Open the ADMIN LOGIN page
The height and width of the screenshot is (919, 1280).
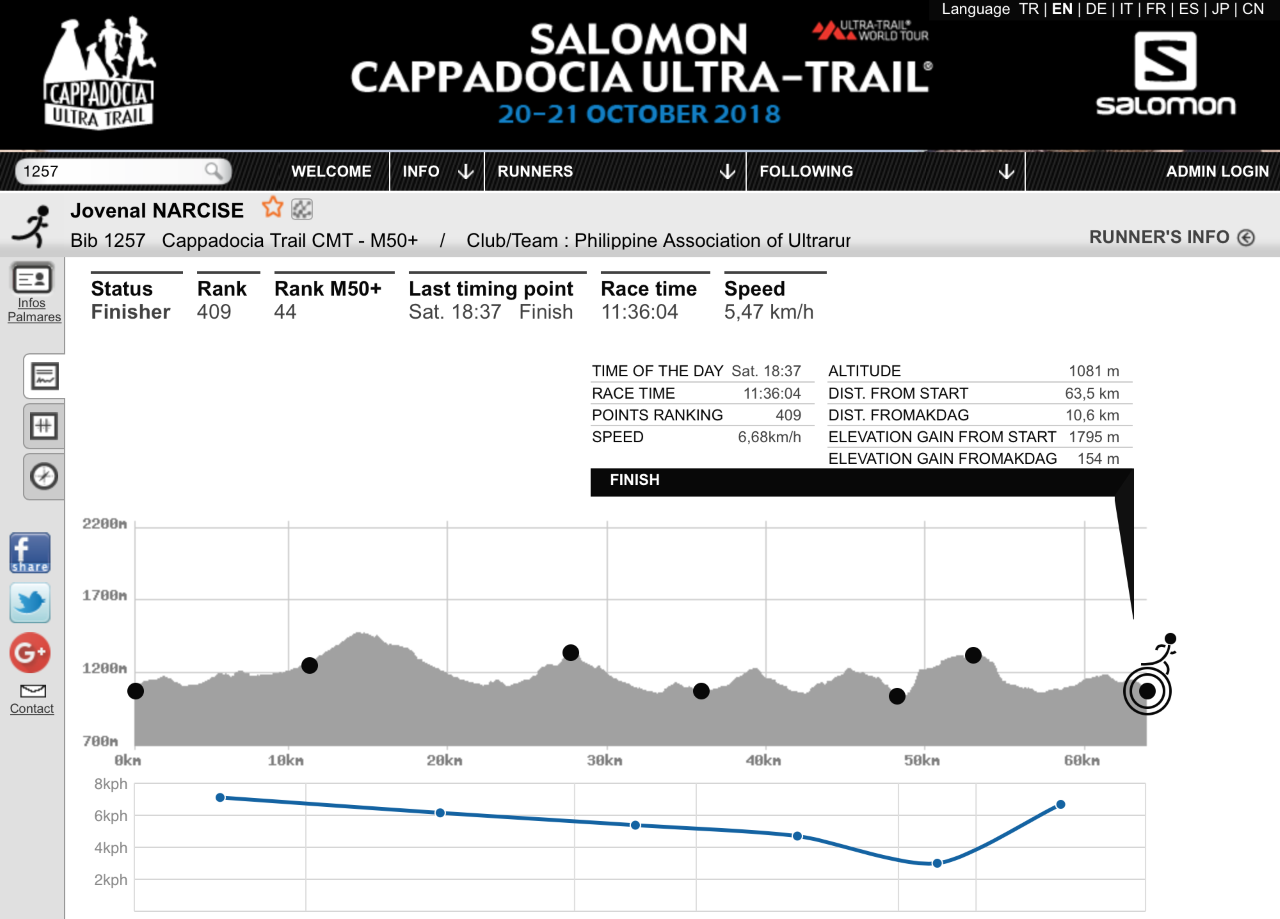[1217, 171]
